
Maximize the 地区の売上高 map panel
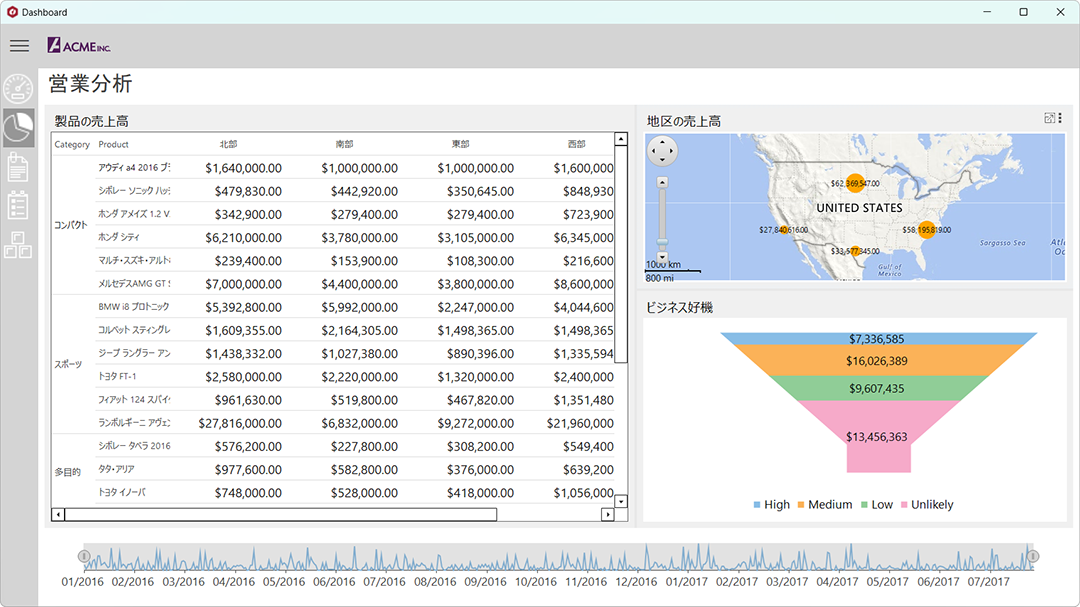[1049, 119]
